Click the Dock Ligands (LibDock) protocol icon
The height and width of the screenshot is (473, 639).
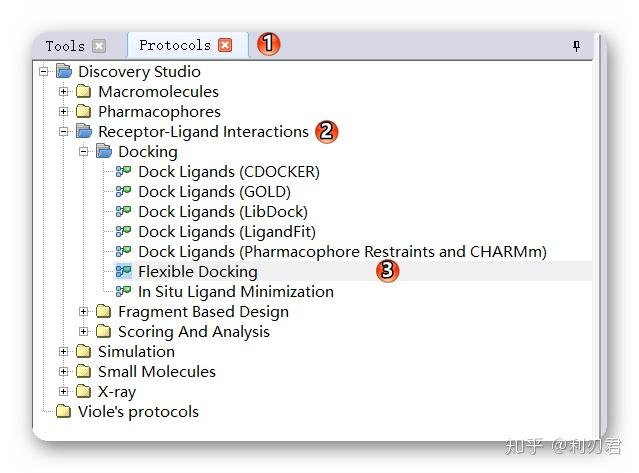point(124,211)
